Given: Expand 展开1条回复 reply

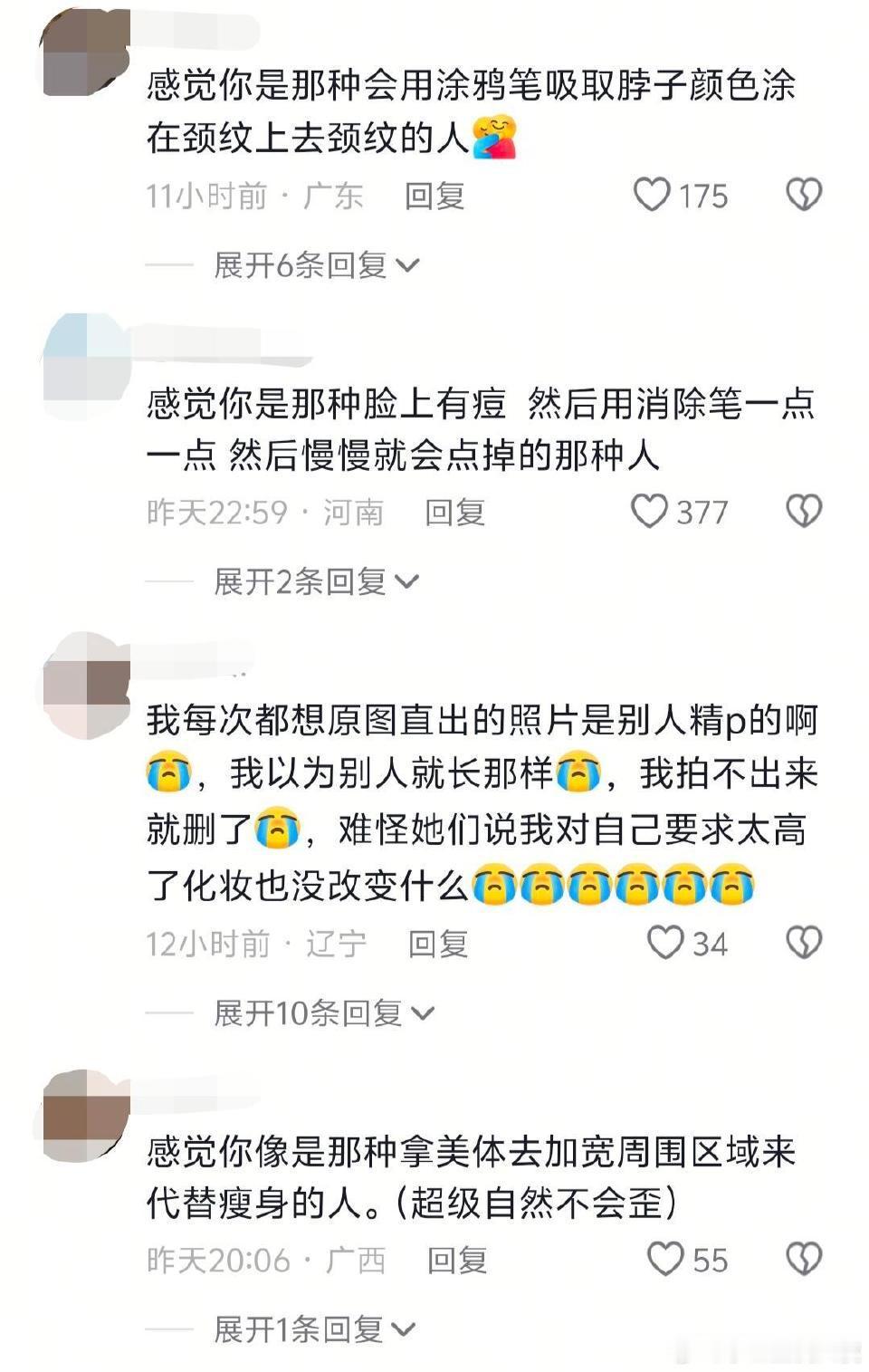Looking at the screenshot, I should 314,1329.
